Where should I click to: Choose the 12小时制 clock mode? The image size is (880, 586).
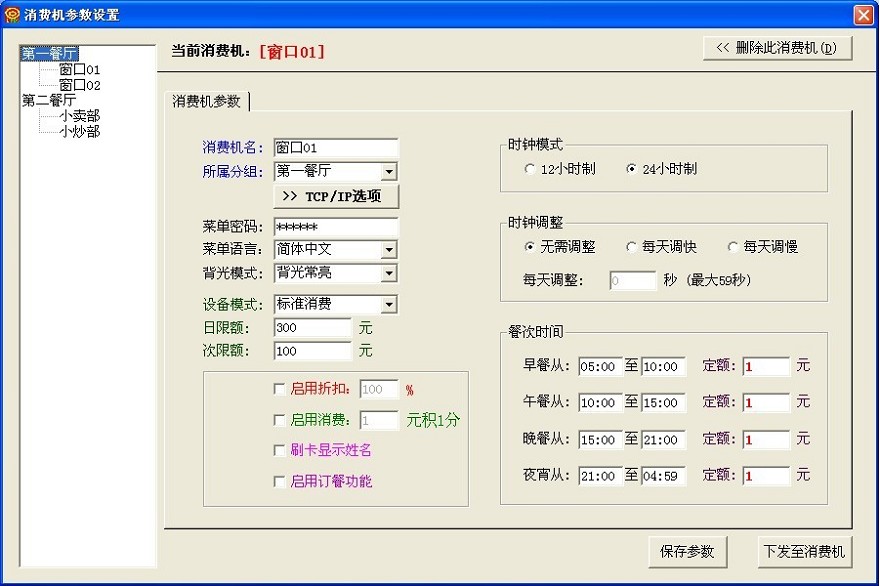point(530,169)
